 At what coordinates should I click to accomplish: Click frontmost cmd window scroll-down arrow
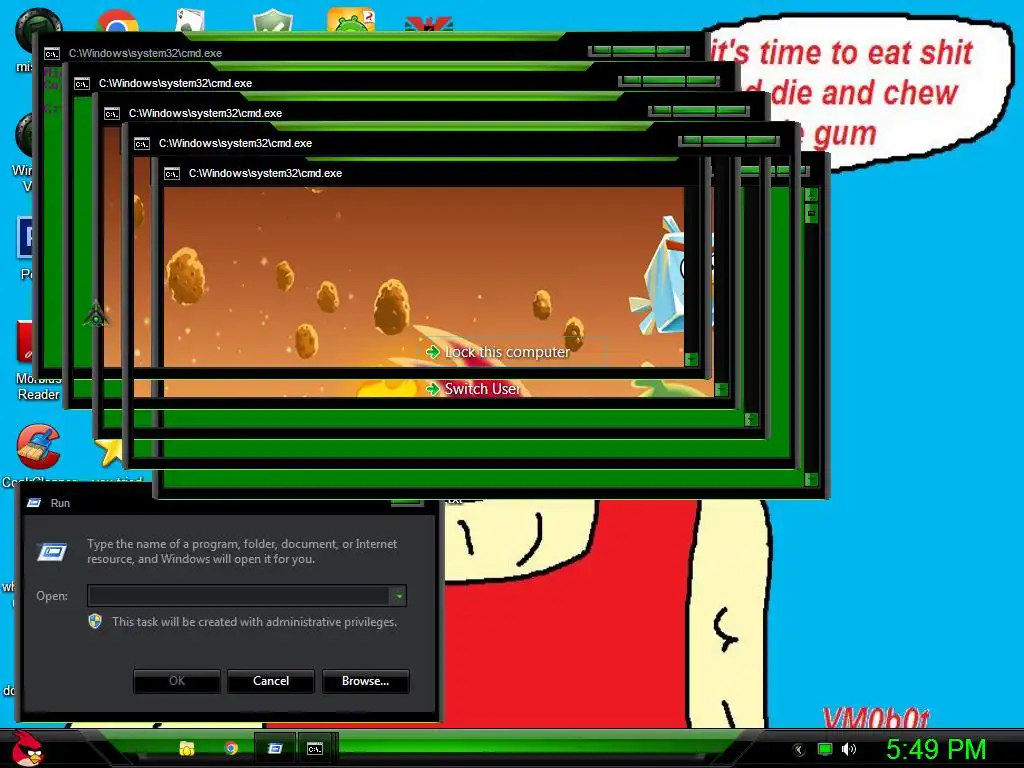(692, 359)
